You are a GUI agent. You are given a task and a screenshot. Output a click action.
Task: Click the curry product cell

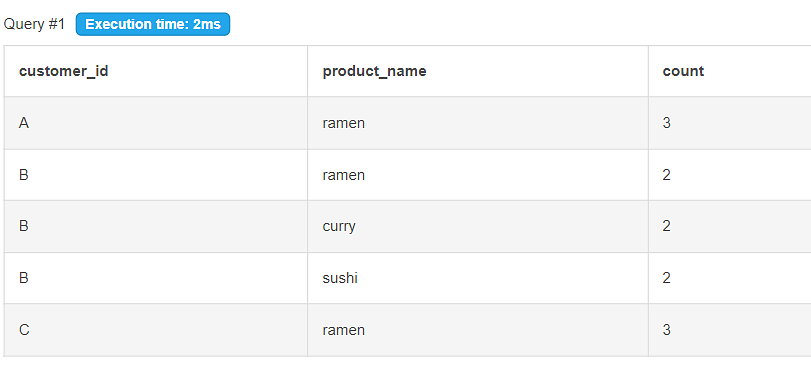pos(478,227)
